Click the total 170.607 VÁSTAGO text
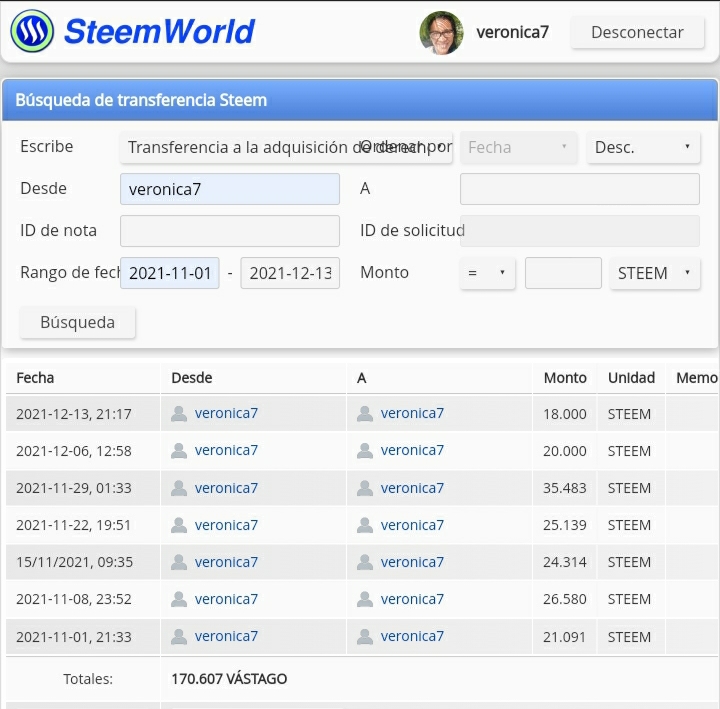The height and width of the screenshot is (709, 720). click(x=229, y=679)
